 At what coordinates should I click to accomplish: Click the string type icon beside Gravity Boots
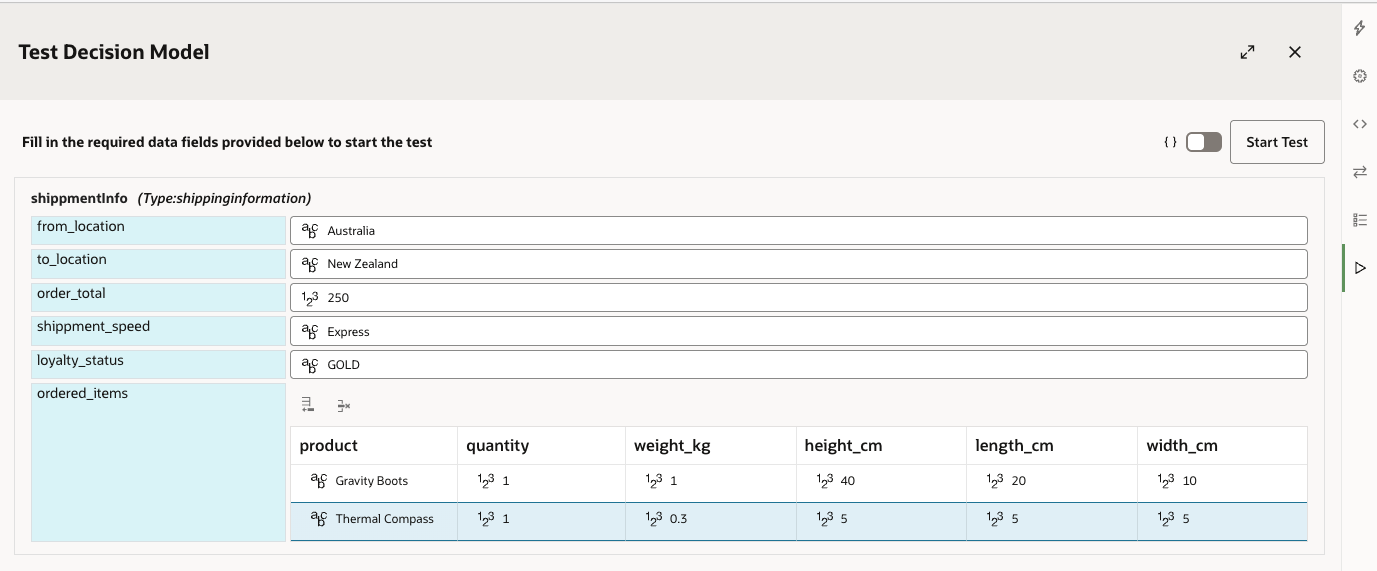[x=318, y=481]
